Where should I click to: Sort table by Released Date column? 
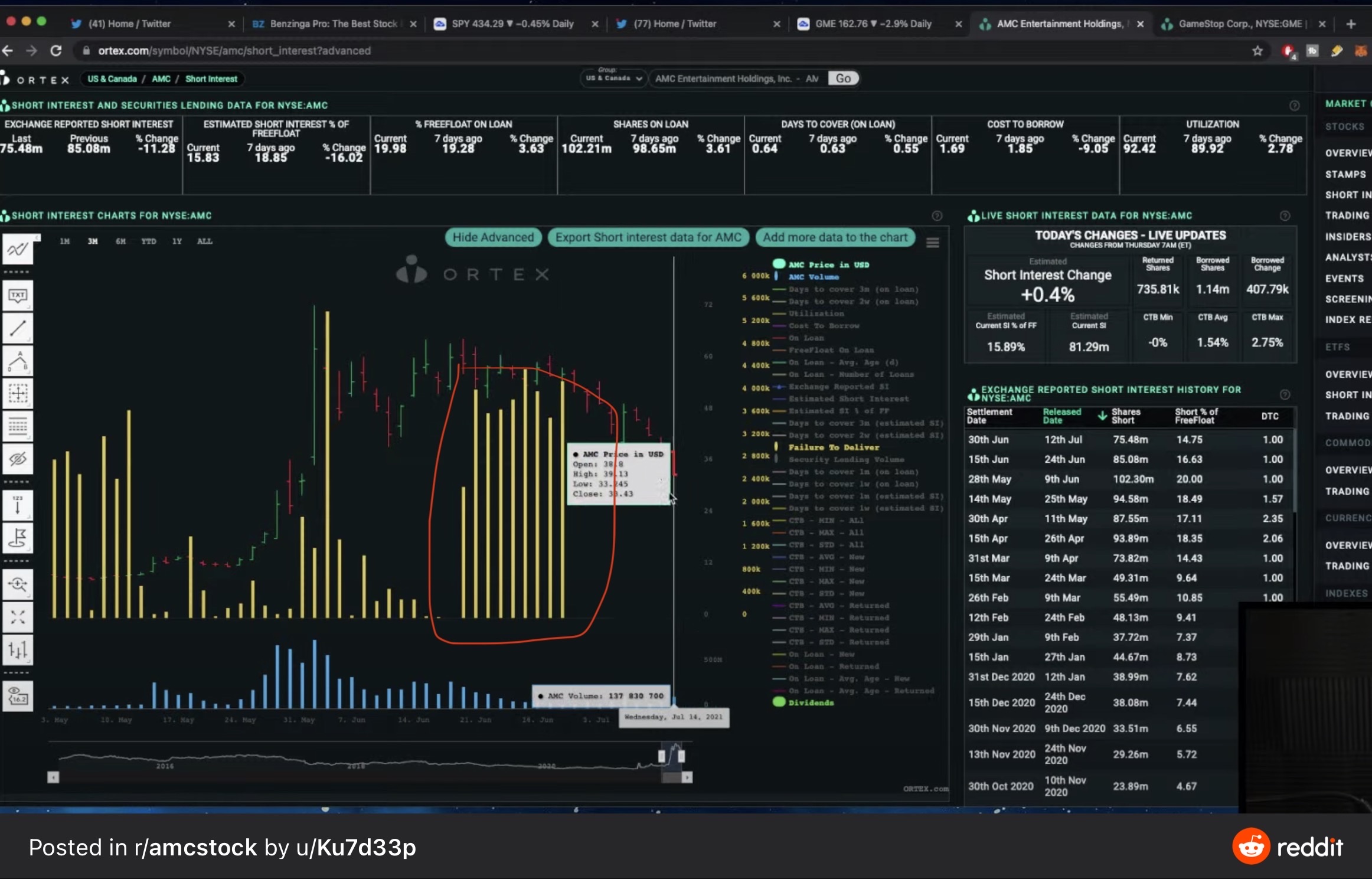[x=1061, y=416]
